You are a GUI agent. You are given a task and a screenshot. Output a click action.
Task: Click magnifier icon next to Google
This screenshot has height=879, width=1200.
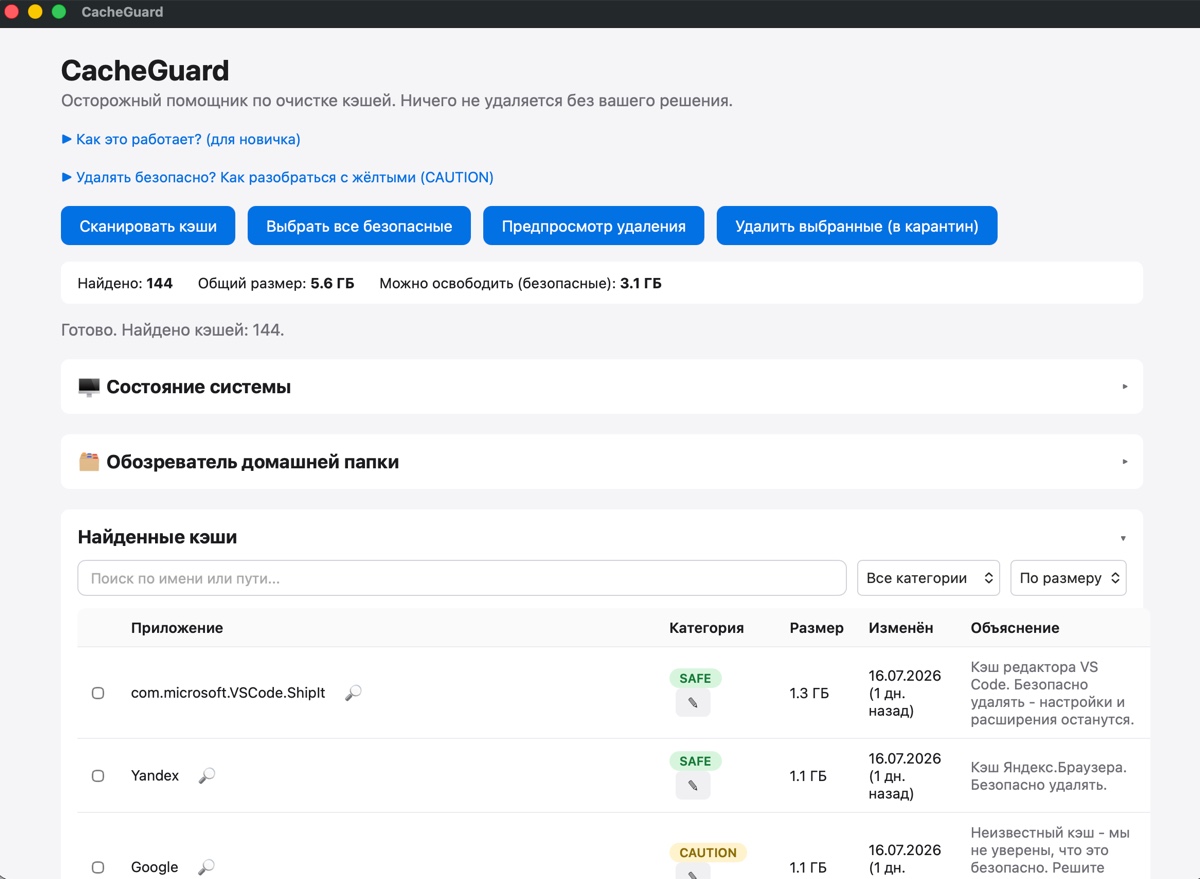tap(206, 867)
